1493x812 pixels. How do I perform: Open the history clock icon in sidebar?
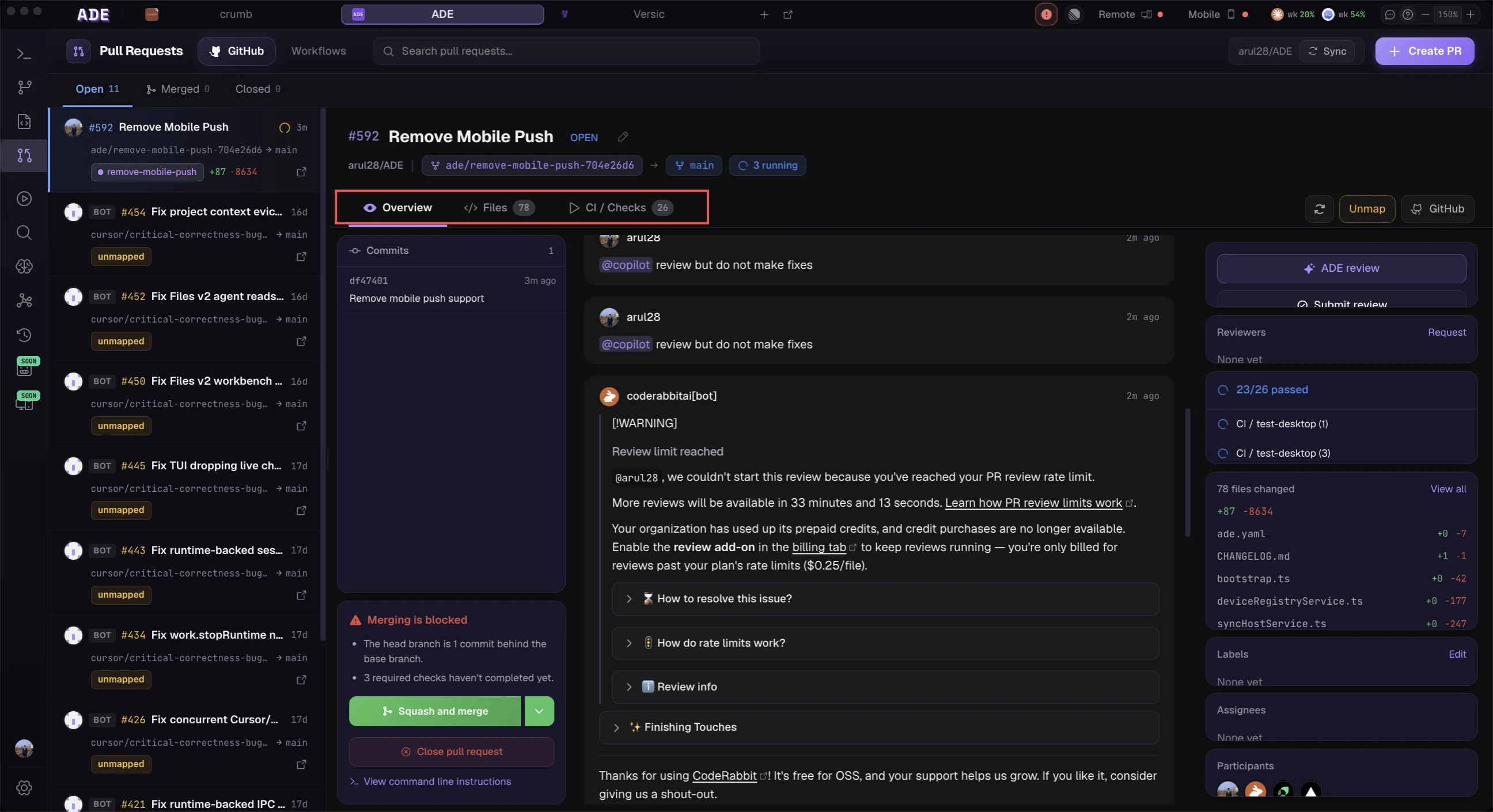(24, 335)
